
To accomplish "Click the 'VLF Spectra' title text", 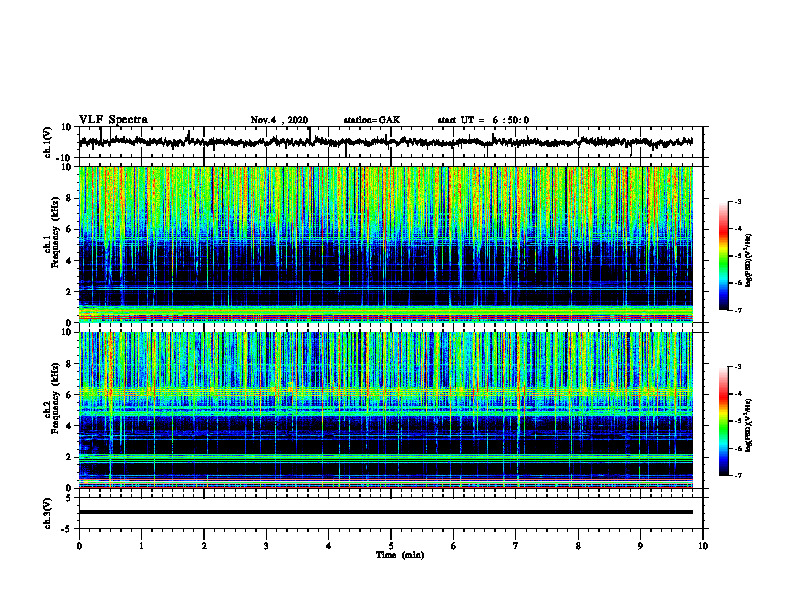I will click(113, 120).
